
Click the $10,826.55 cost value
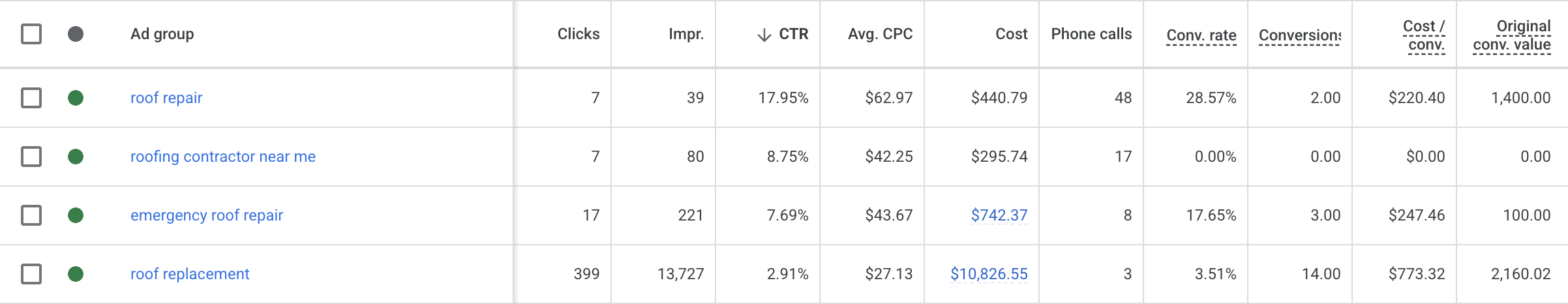click(x=989, y=274)
